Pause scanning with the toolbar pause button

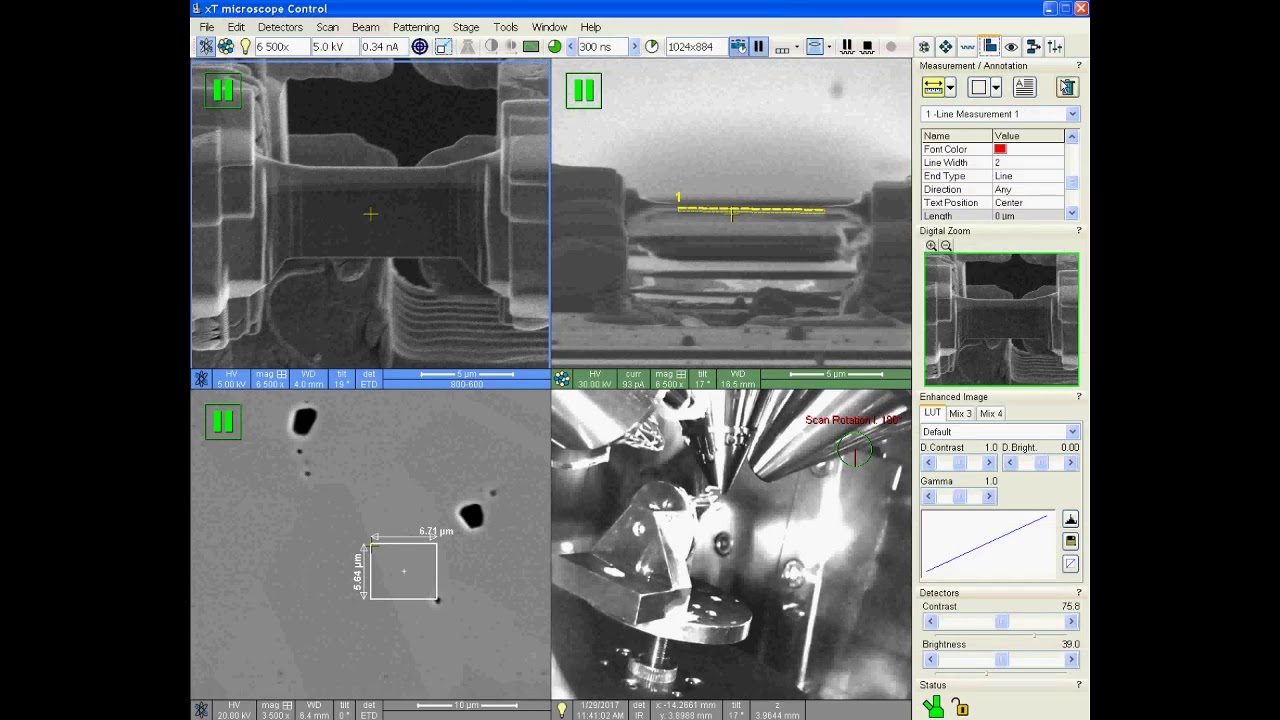point(759,46)
